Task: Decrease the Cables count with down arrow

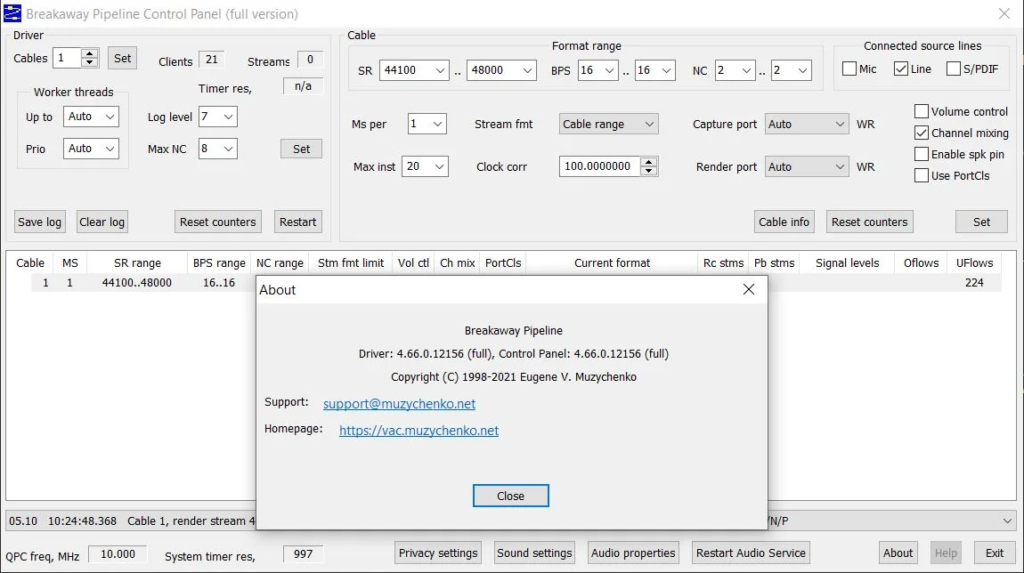Action: point(89,63)
